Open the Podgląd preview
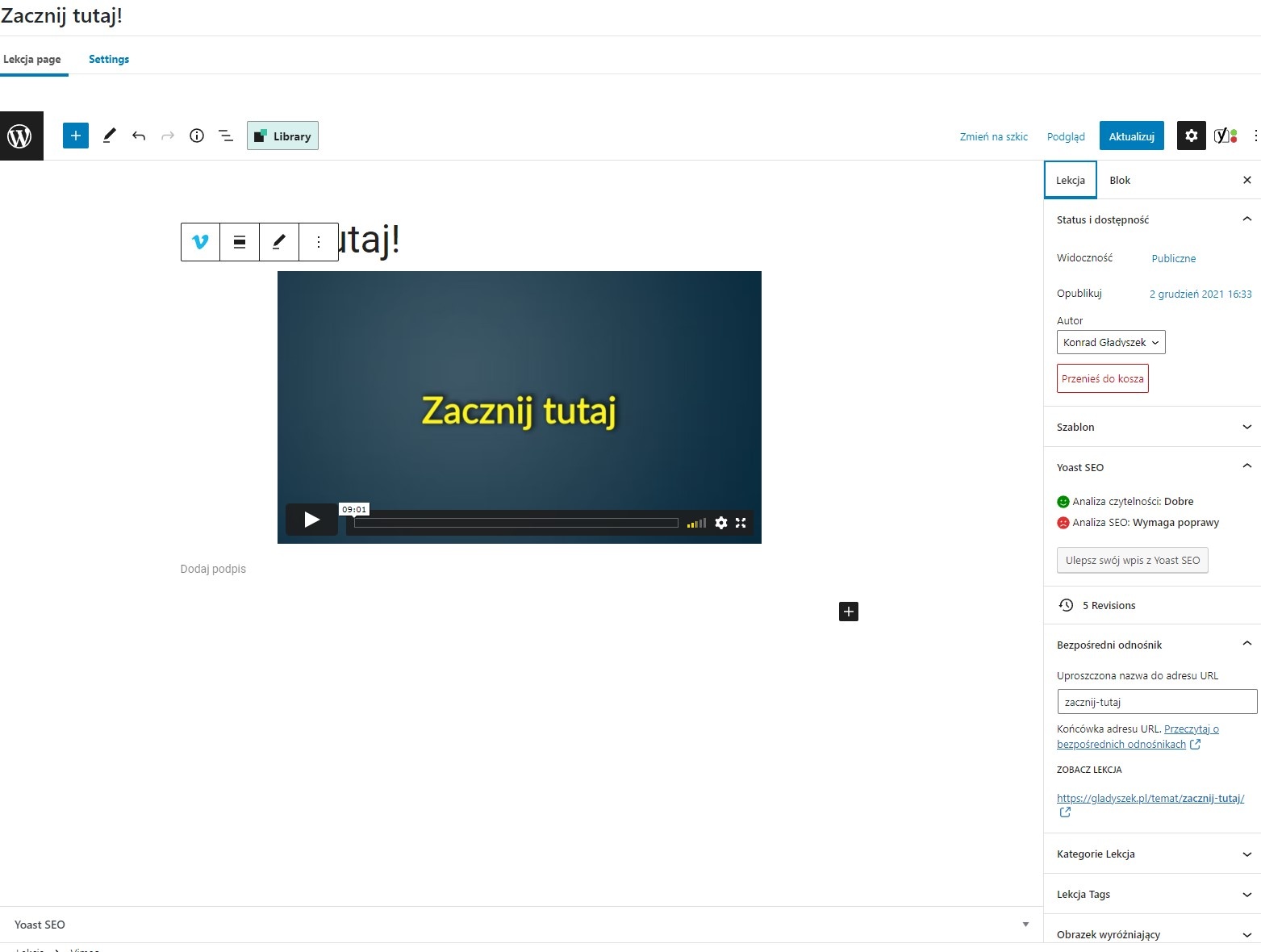Screen dimensions: 1261x952 1066,136
